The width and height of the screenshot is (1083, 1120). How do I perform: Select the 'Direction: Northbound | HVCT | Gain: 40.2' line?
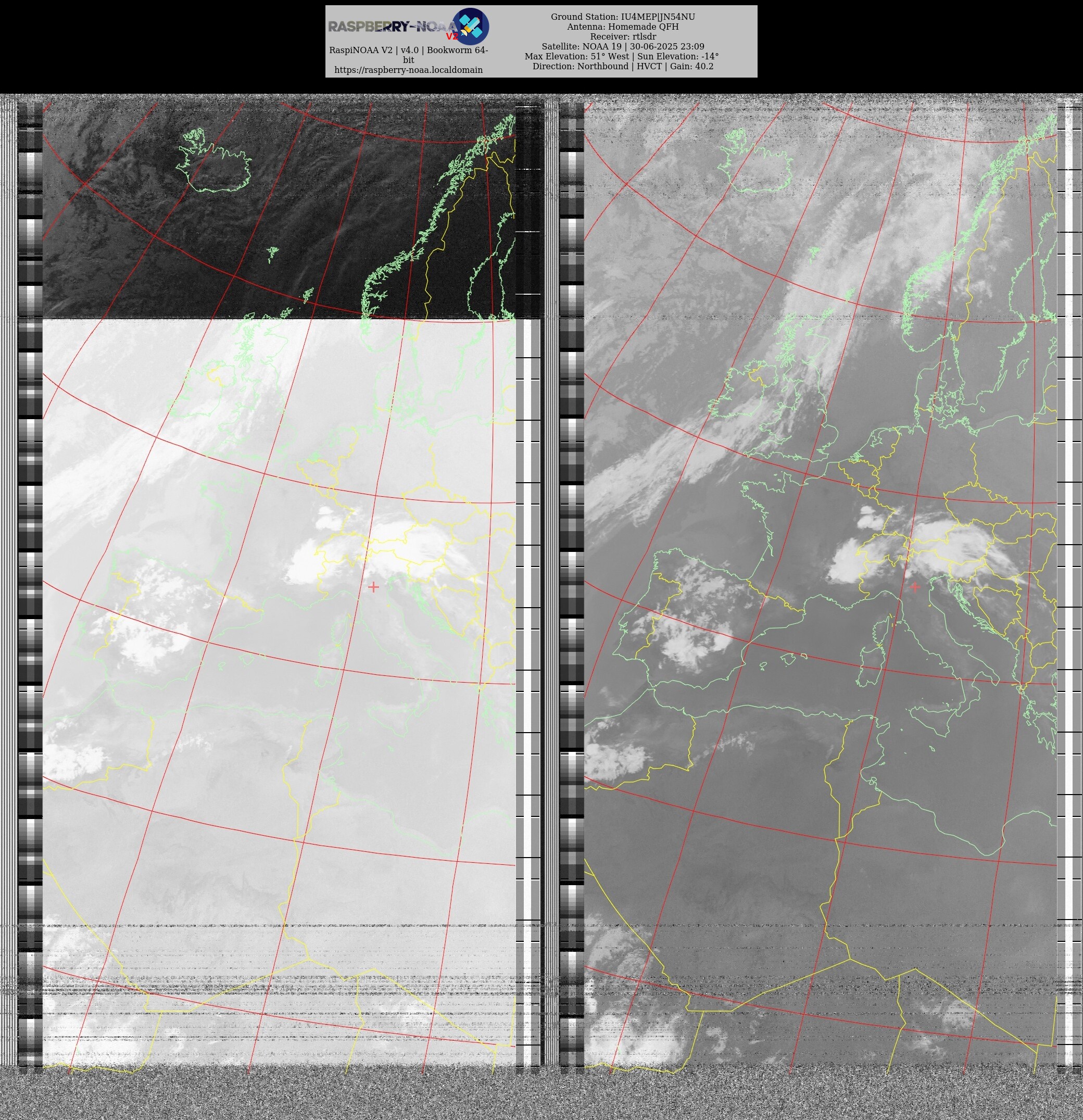click(x=622, y=66)
